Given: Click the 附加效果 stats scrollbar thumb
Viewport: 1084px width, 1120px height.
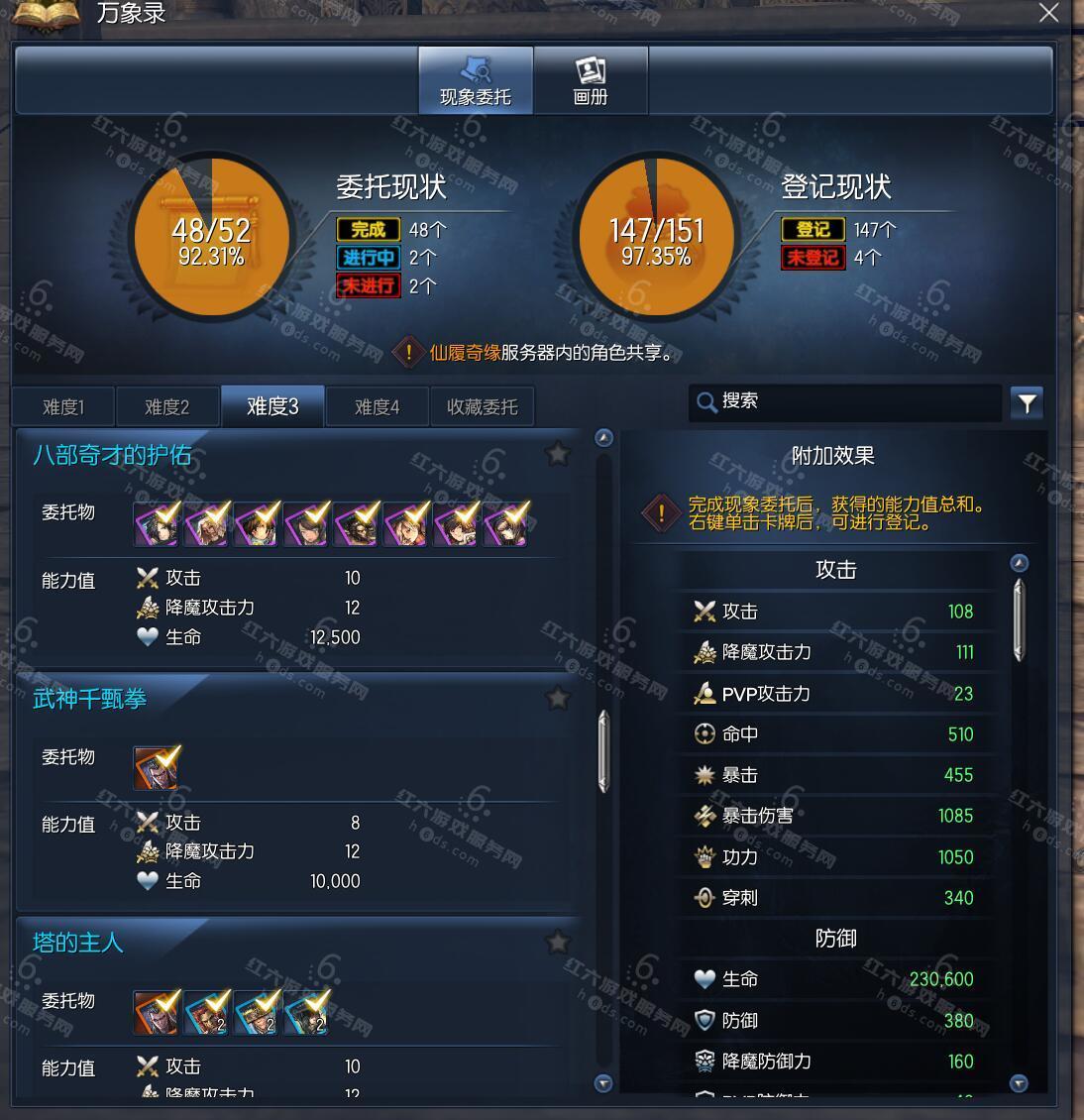Looking at the screenshot, I should [1019, 620].
